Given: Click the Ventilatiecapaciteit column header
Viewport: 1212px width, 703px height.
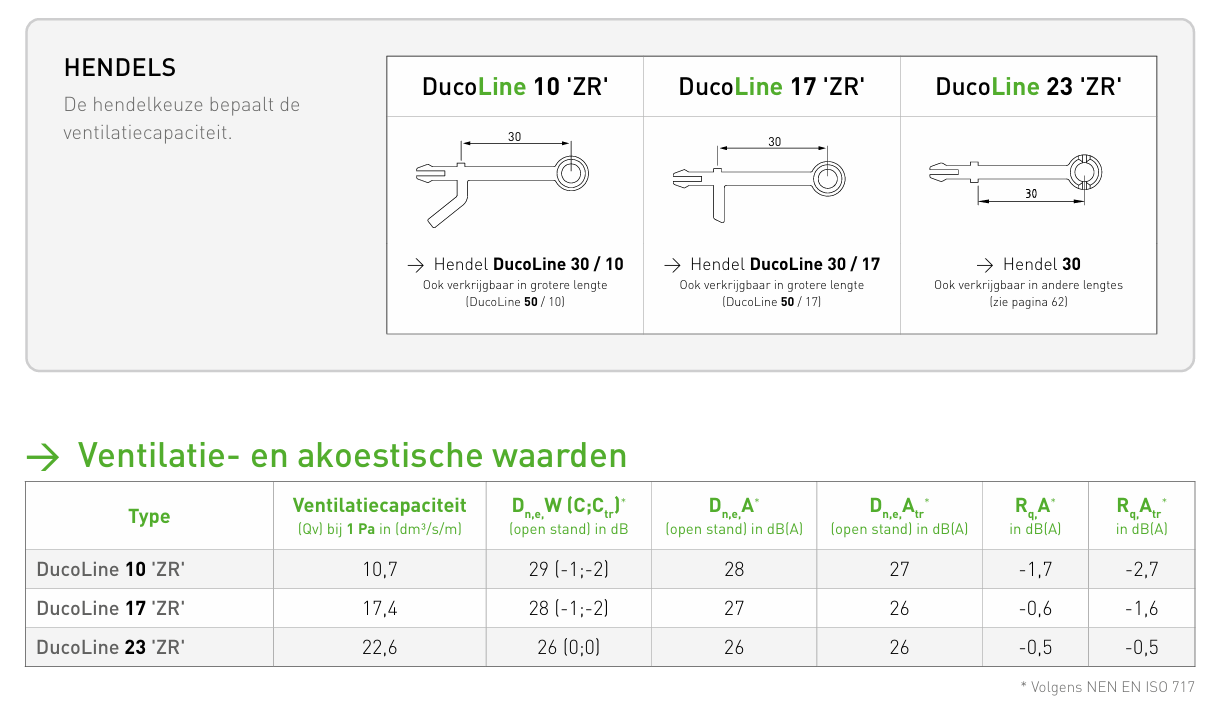Looking at the screenshot, I should pos(379,506).
